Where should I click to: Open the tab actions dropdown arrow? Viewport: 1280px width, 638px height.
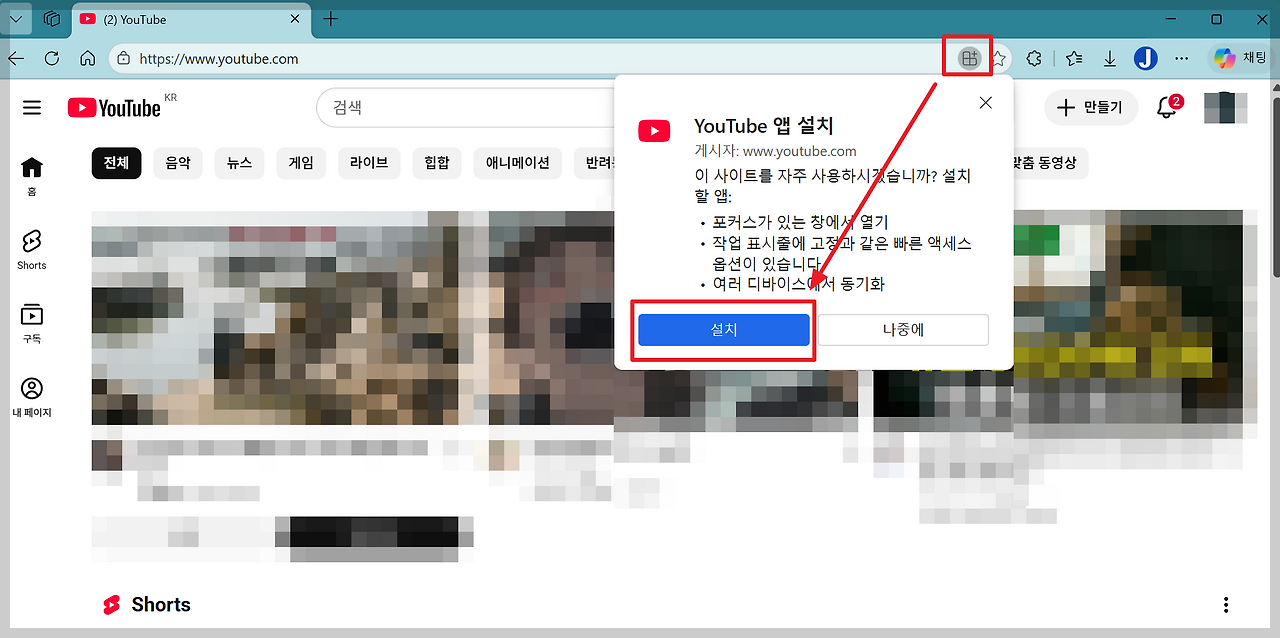[x=16, y=19]
